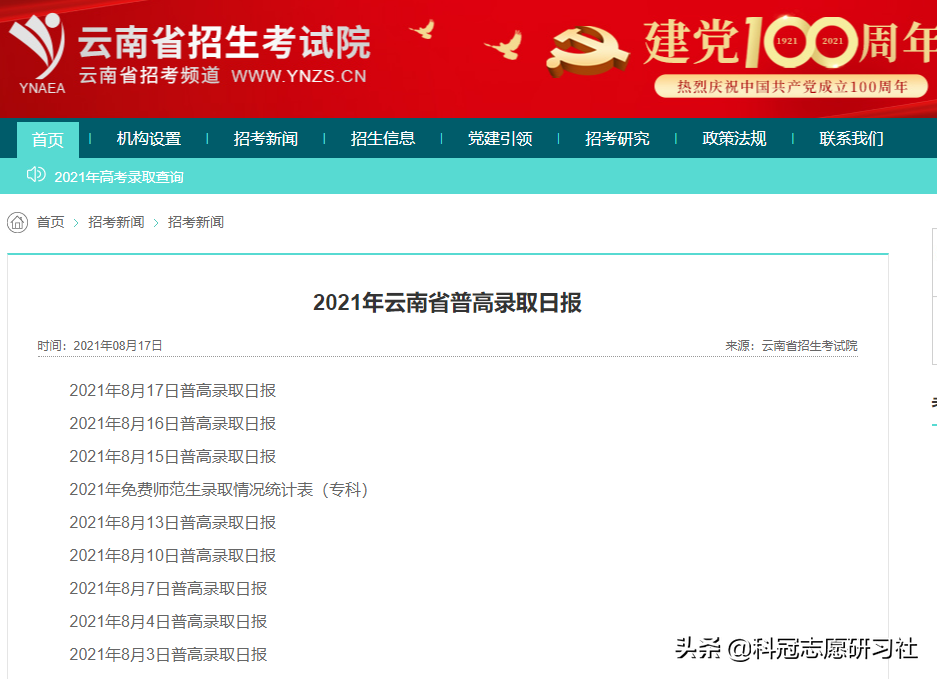Open the 机构设置 navigation menu
The height and width of the screenshot is (679, 937).
click(x=148, y=139)
